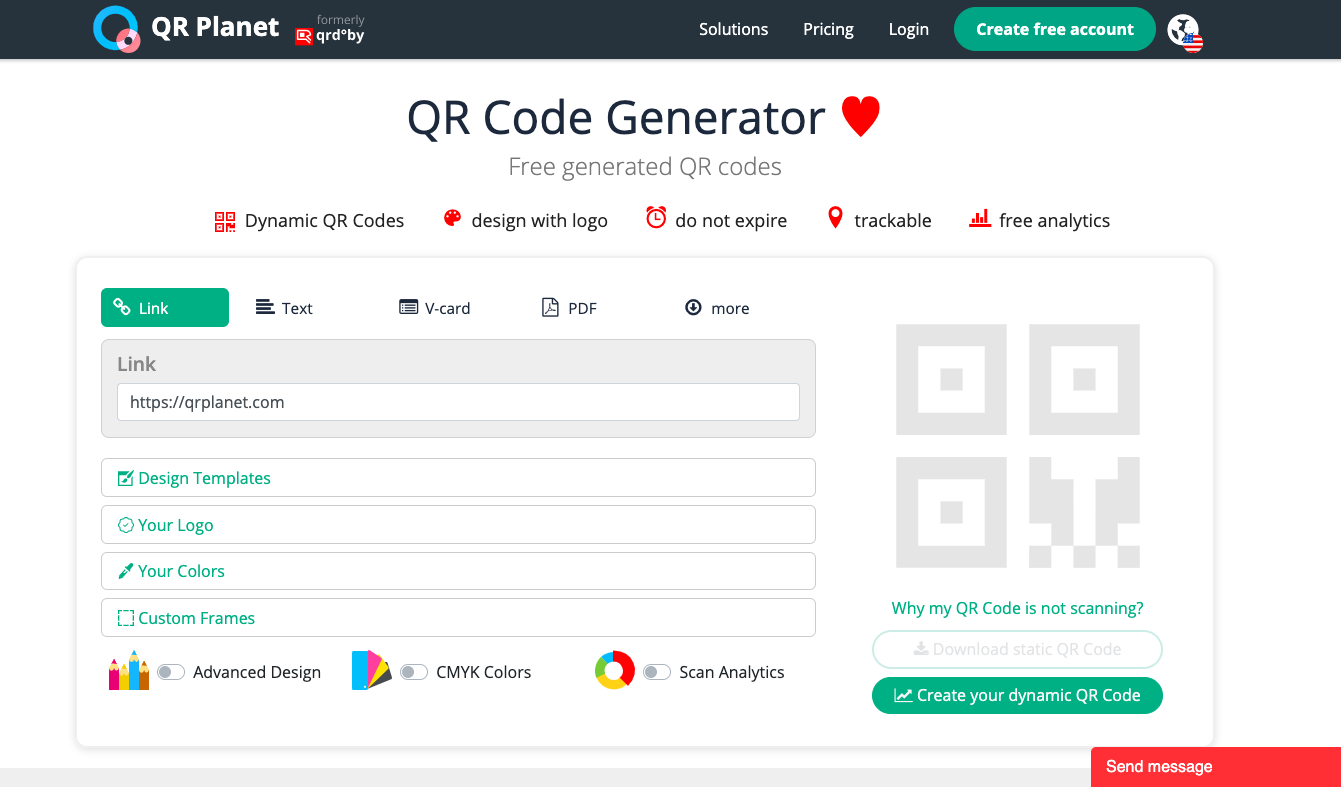This screenshot has width=1341, height=787.
Task: Click the do not expire label
Action: point(731,221)
